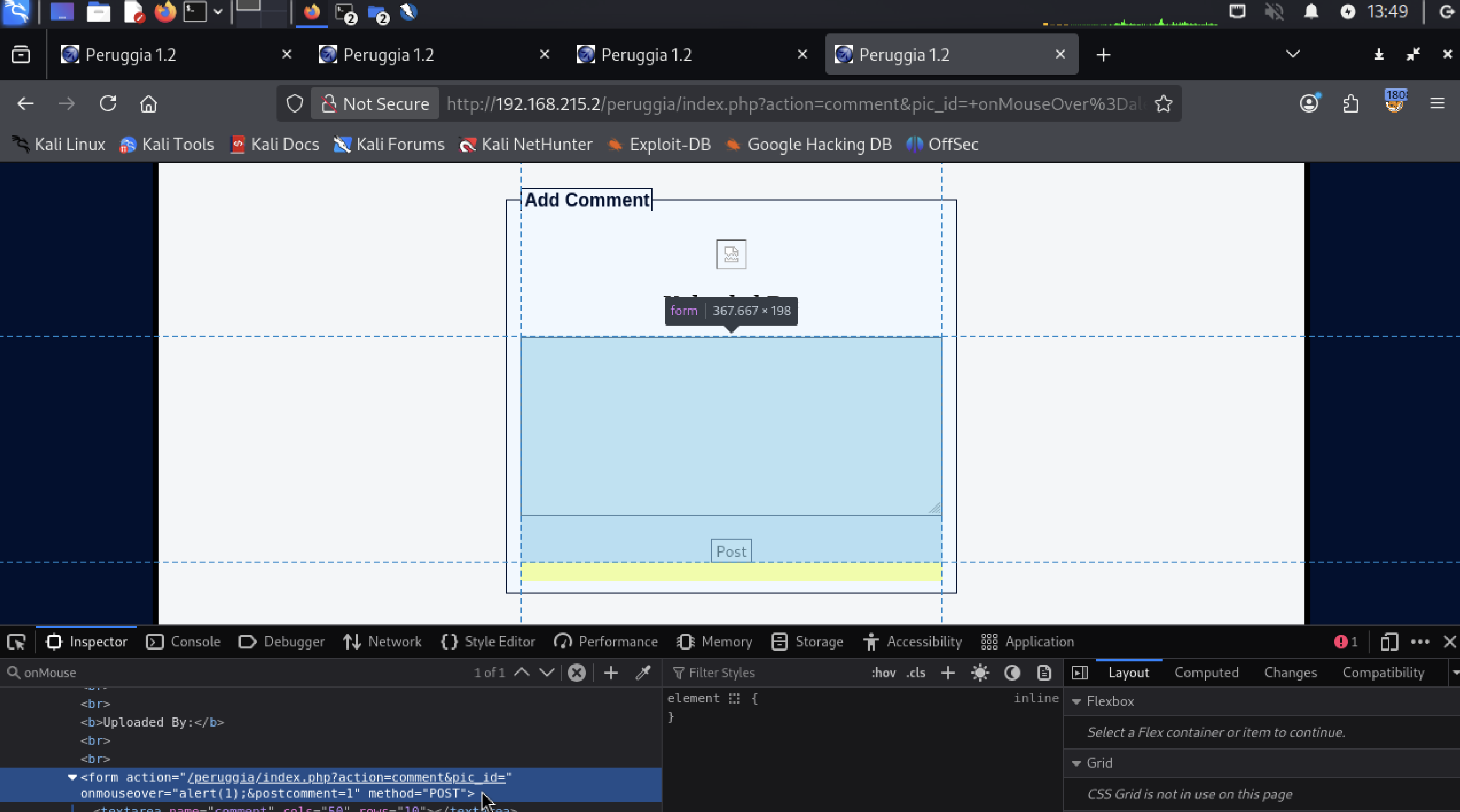Open responsive design mode icon
The width and height of the screenshot is (1460, 812).
coord(1389,642)
